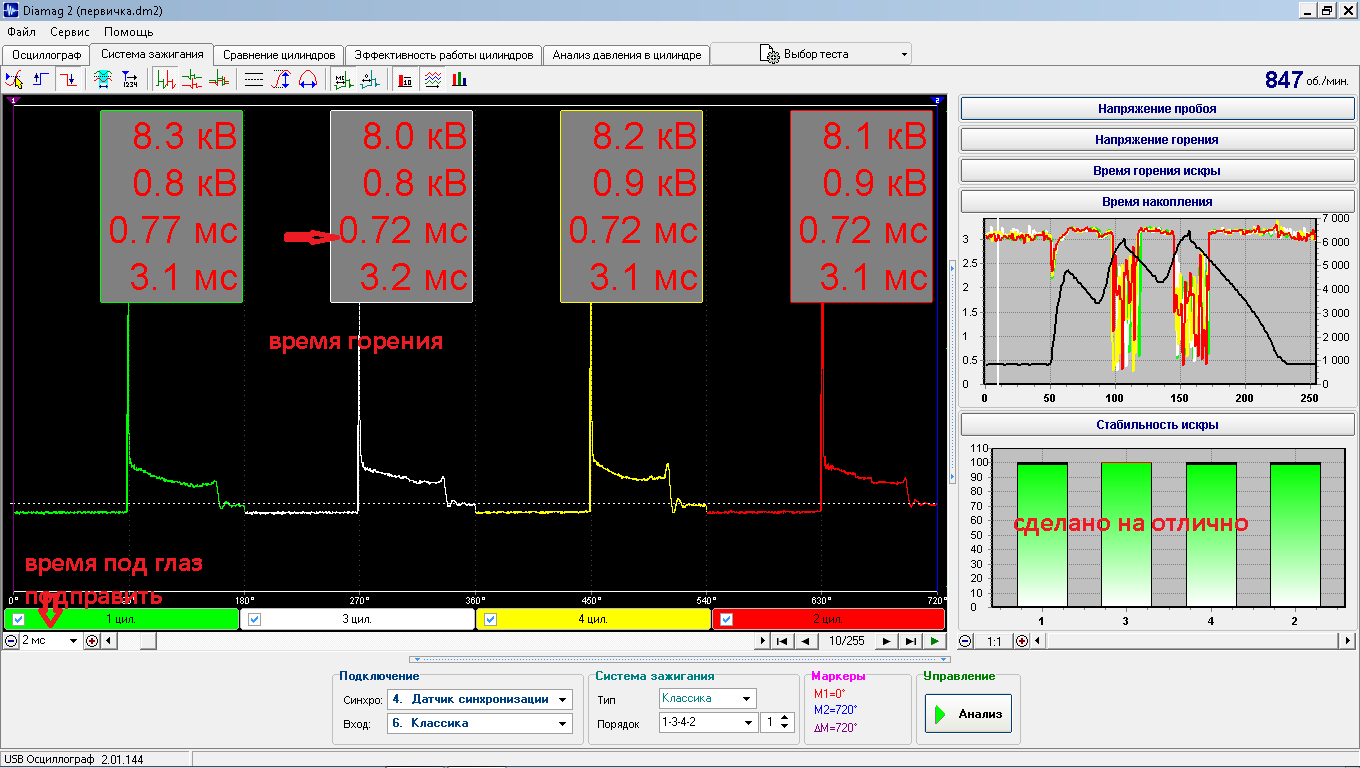Viewport: 1360px width, 768px height.
Task: Switch to the Осциллограф tab
Action: coord(46,55)
